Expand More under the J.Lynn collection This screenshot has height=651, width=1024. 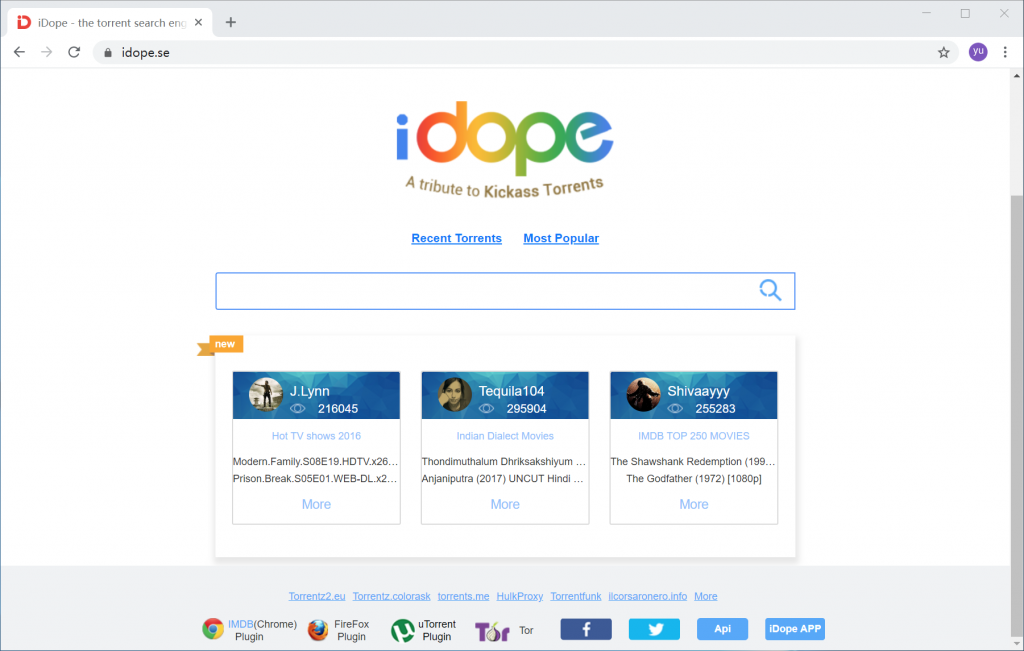click(x=316, y=504)
